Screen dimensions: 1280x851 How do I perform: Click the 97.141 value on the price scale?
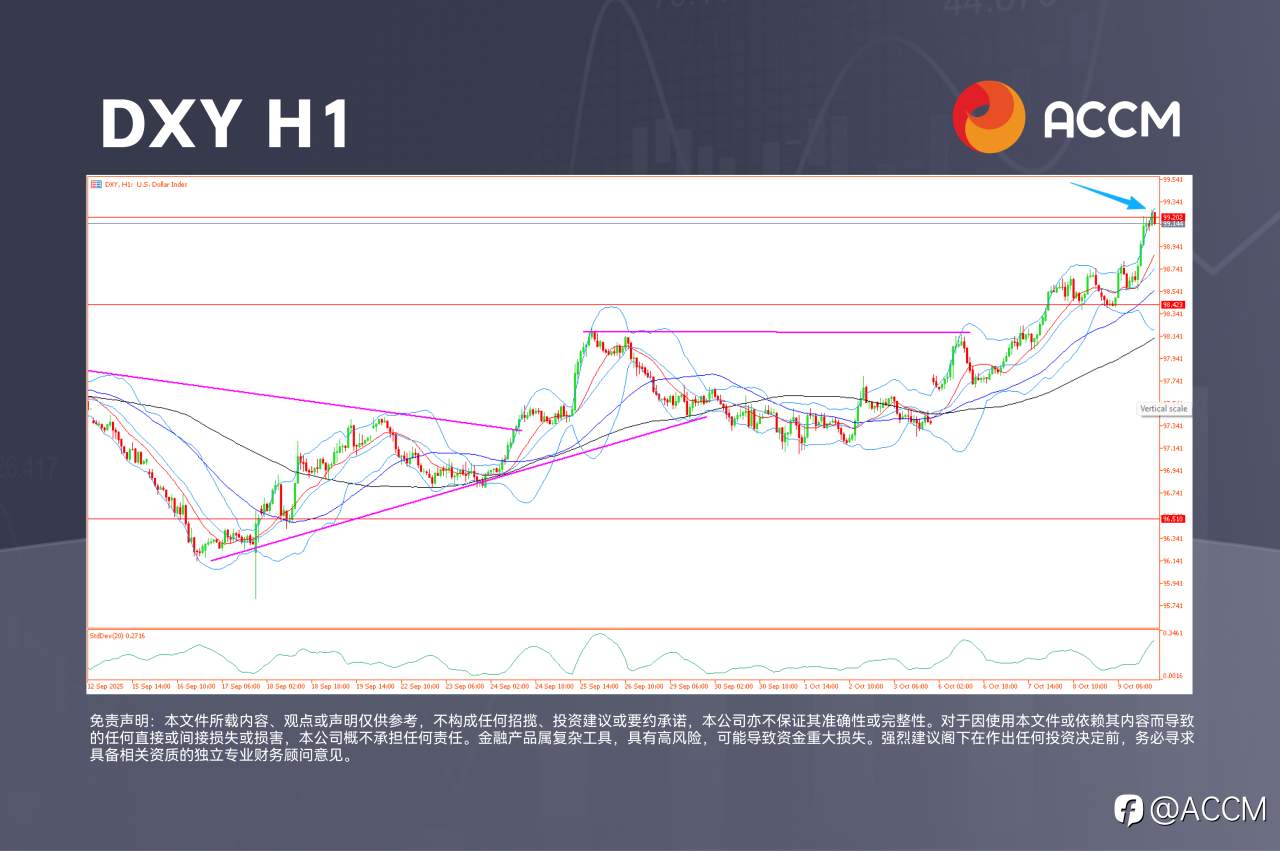pos(1173,448)
